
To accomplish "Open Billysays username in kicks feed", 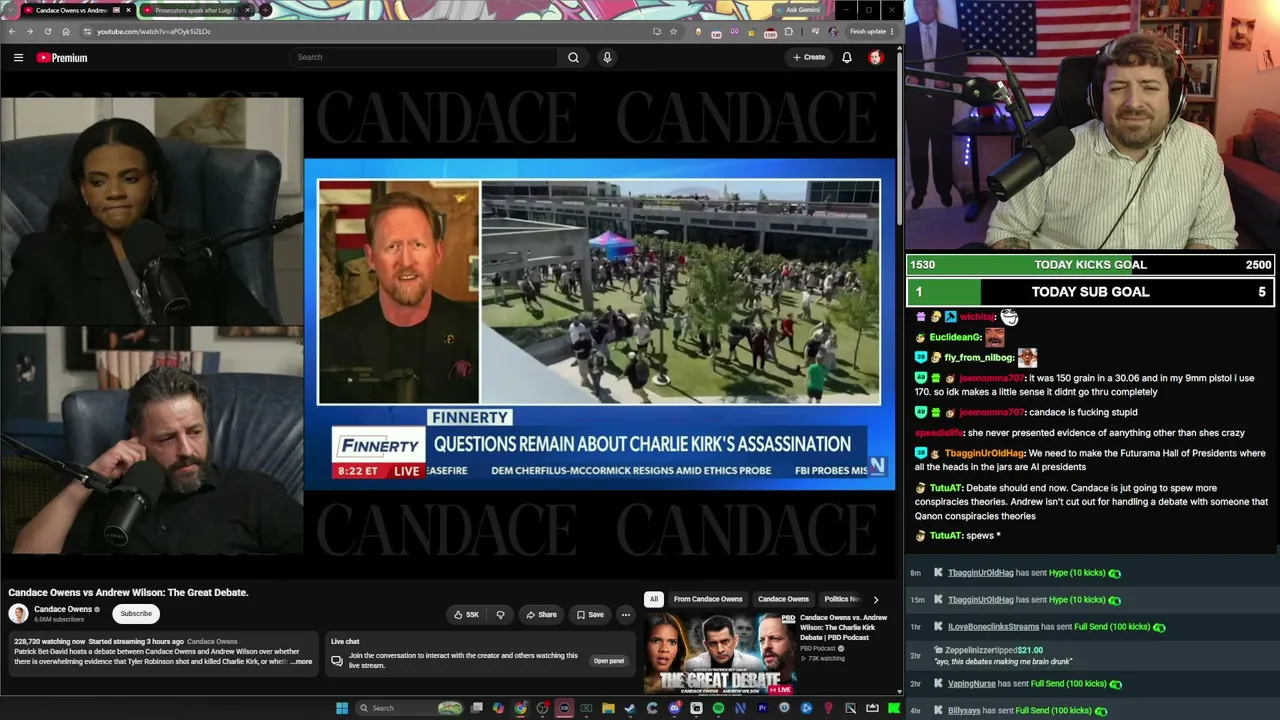I will click(964, 711).
